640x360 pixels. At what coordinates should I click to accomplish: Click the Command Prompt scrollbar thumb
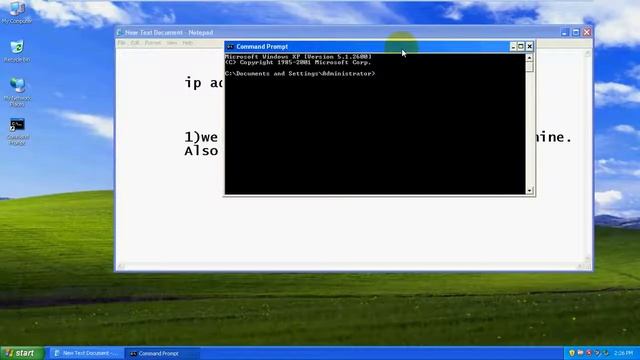point(529,67)
